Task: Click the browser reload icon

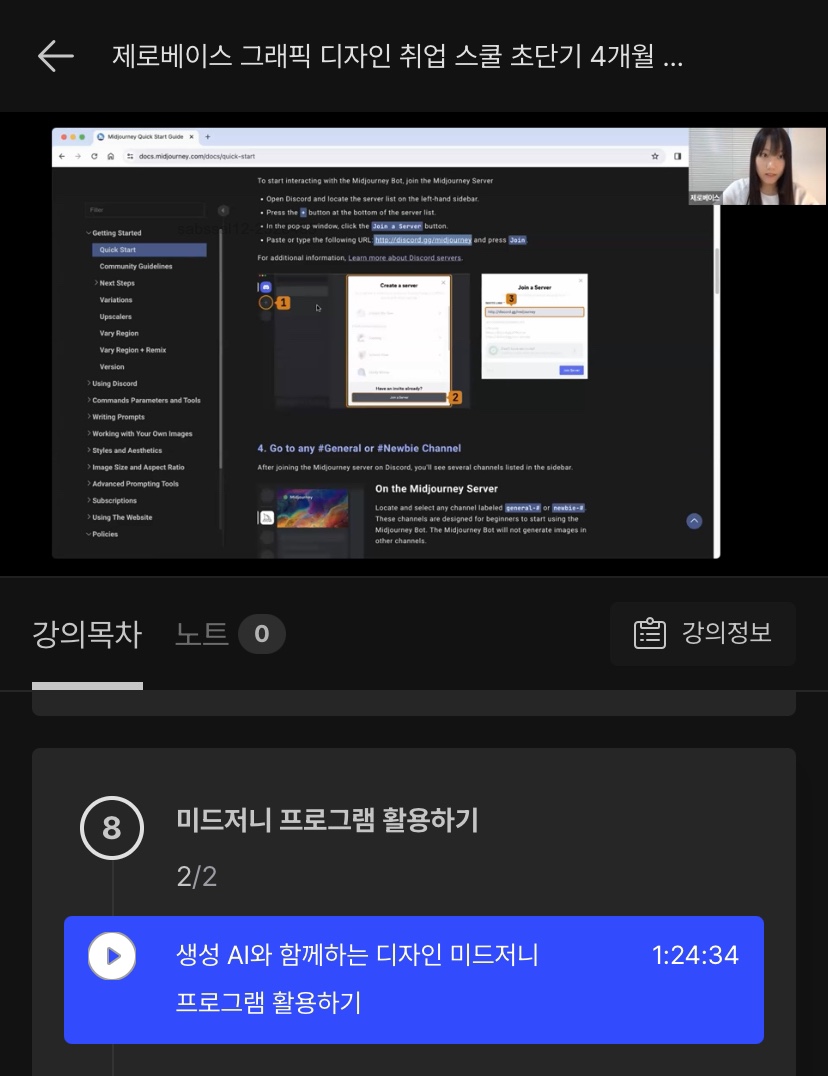Action: coord(94,156)
